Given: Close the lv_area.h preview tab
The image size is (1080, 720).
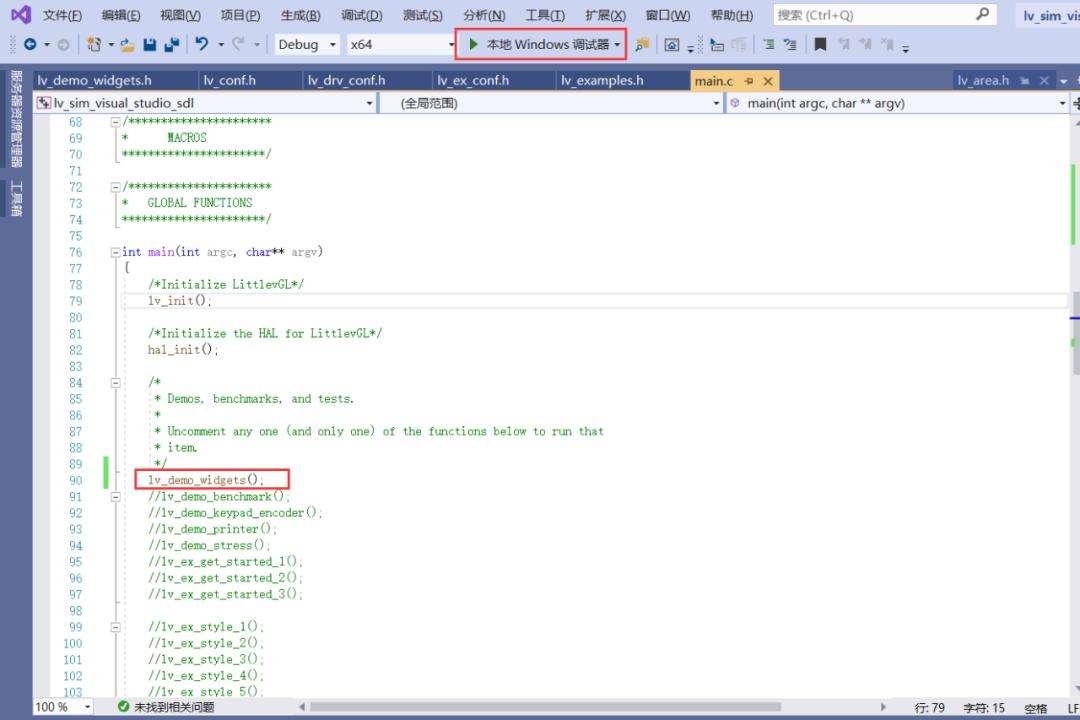Looking at the screenshot, I should [1044, 81].
